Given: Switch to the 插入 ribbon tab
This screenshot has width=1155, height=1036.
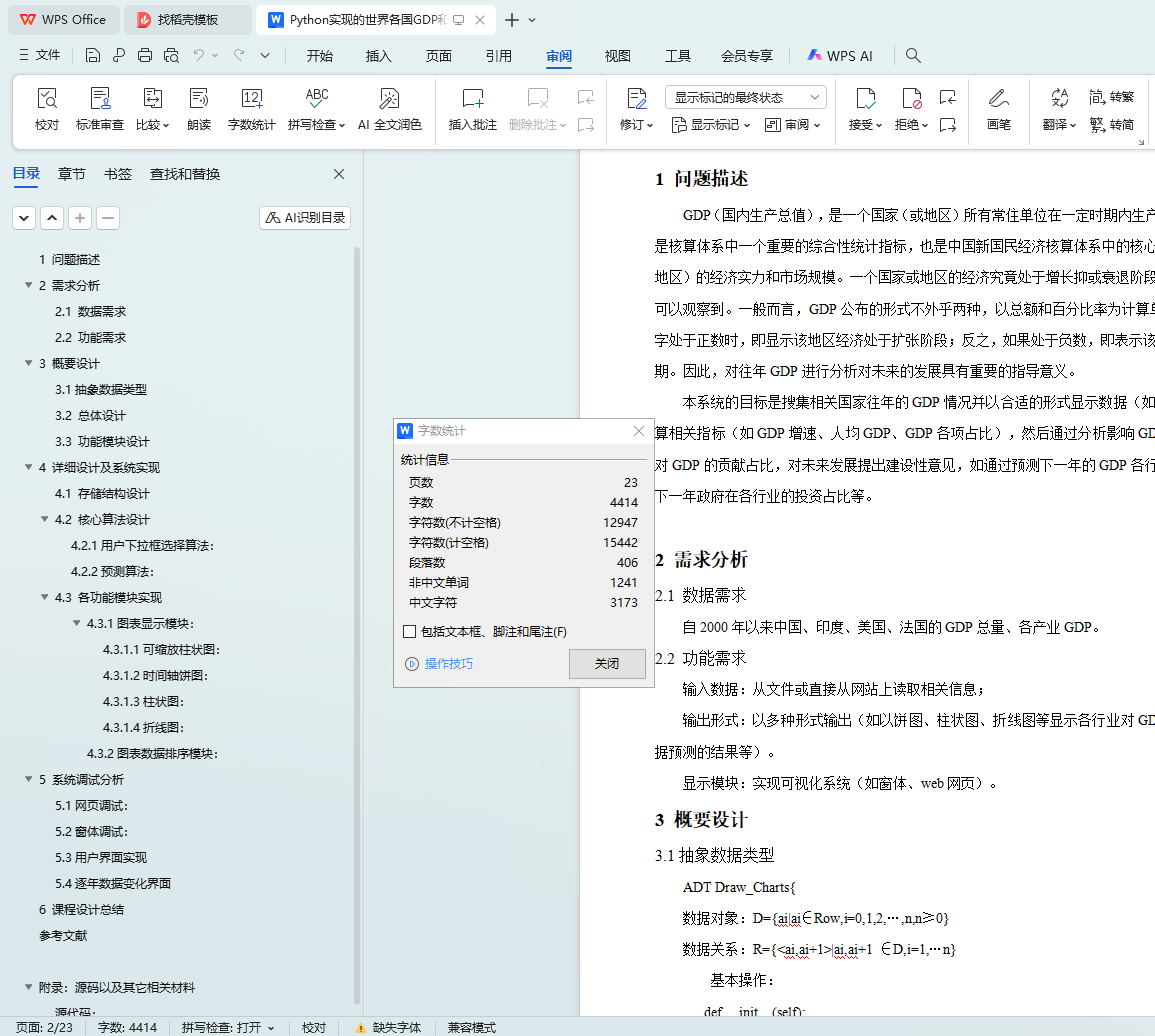Looking at the screenshot, I should pos(379,55).
